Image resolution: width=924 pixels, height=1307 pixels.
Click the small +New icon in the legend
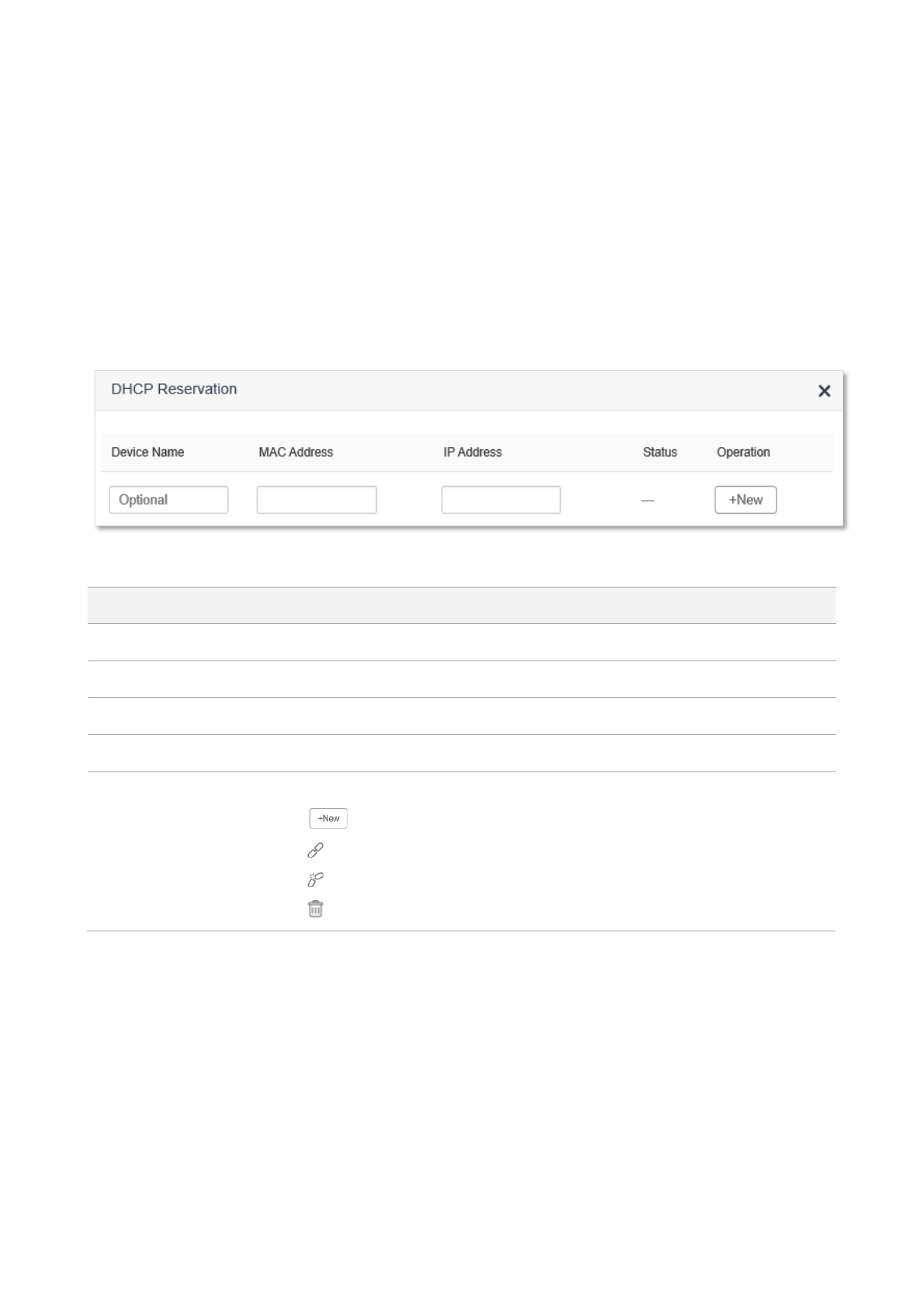[x=328, y=818]
